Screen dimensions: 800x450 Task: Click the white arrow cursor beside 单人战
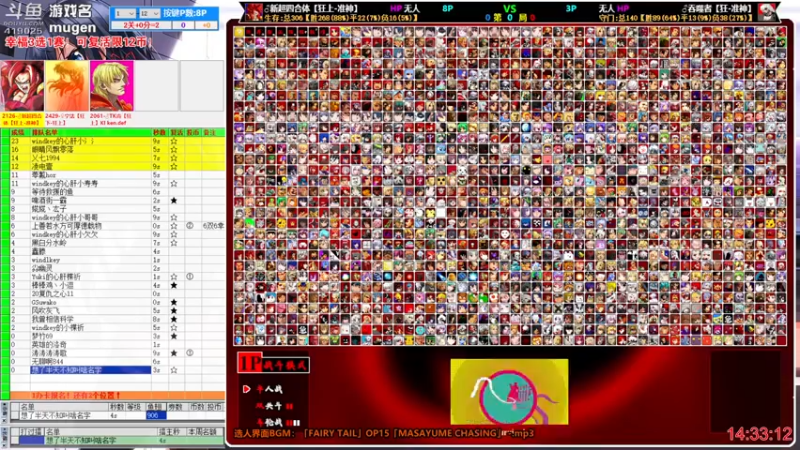click(x=246, y=389)
